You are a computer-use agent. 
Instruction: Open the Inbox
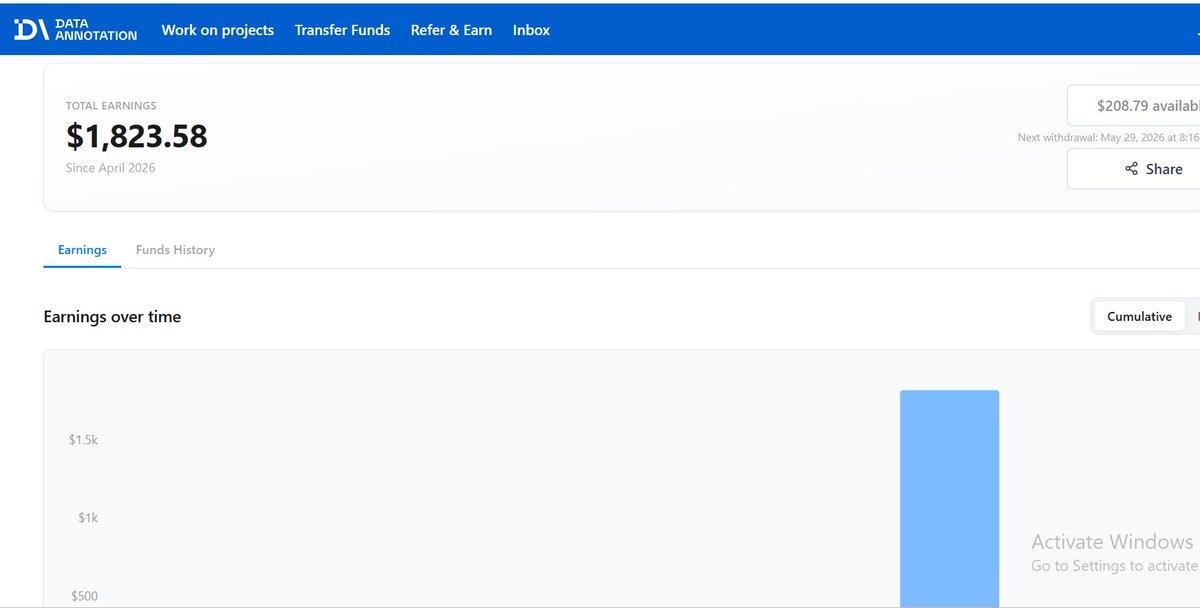(x=531, y=30)
